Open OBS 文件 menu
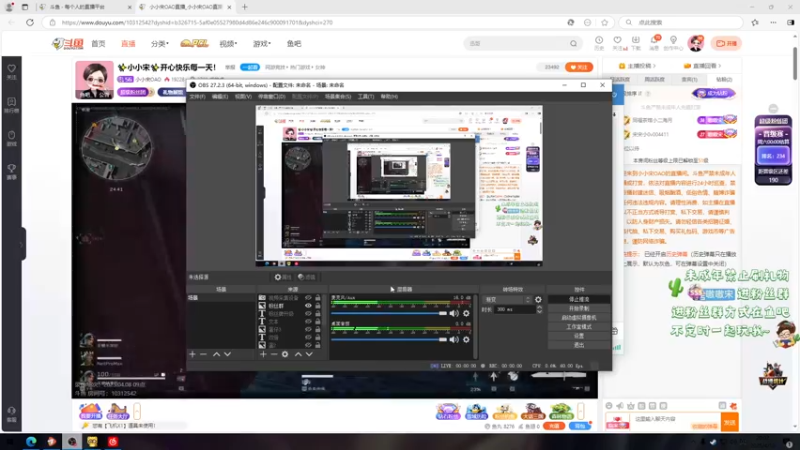The width and height of the screenshot is (800, 450). 197,96
